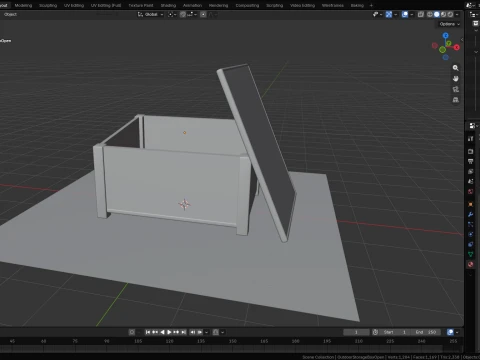Switch to the Animation workspace tab
The image size is (480, 360).
click(192, 5)
